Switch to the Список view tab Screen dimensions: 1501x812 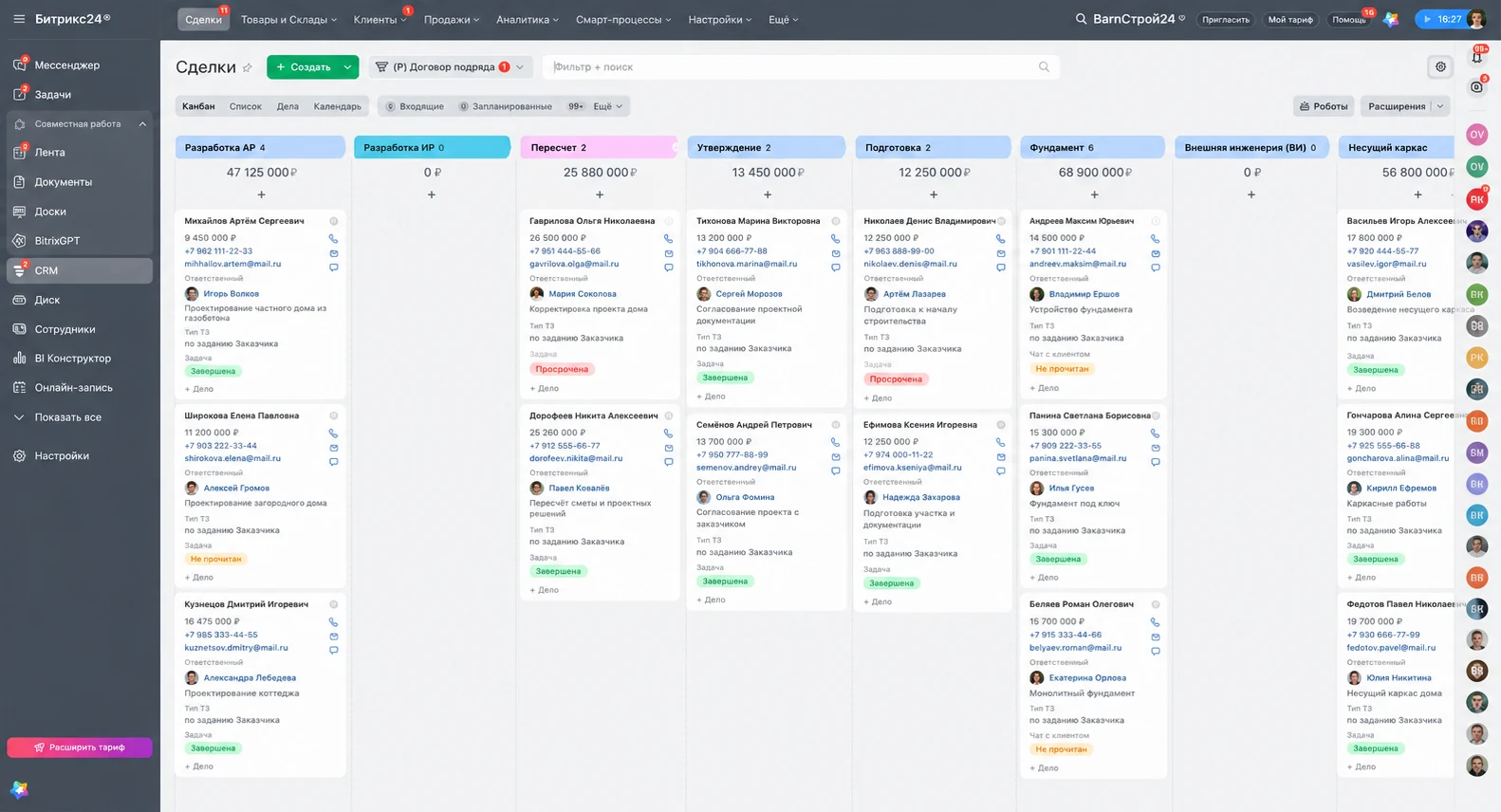click(x=245, y=106)
